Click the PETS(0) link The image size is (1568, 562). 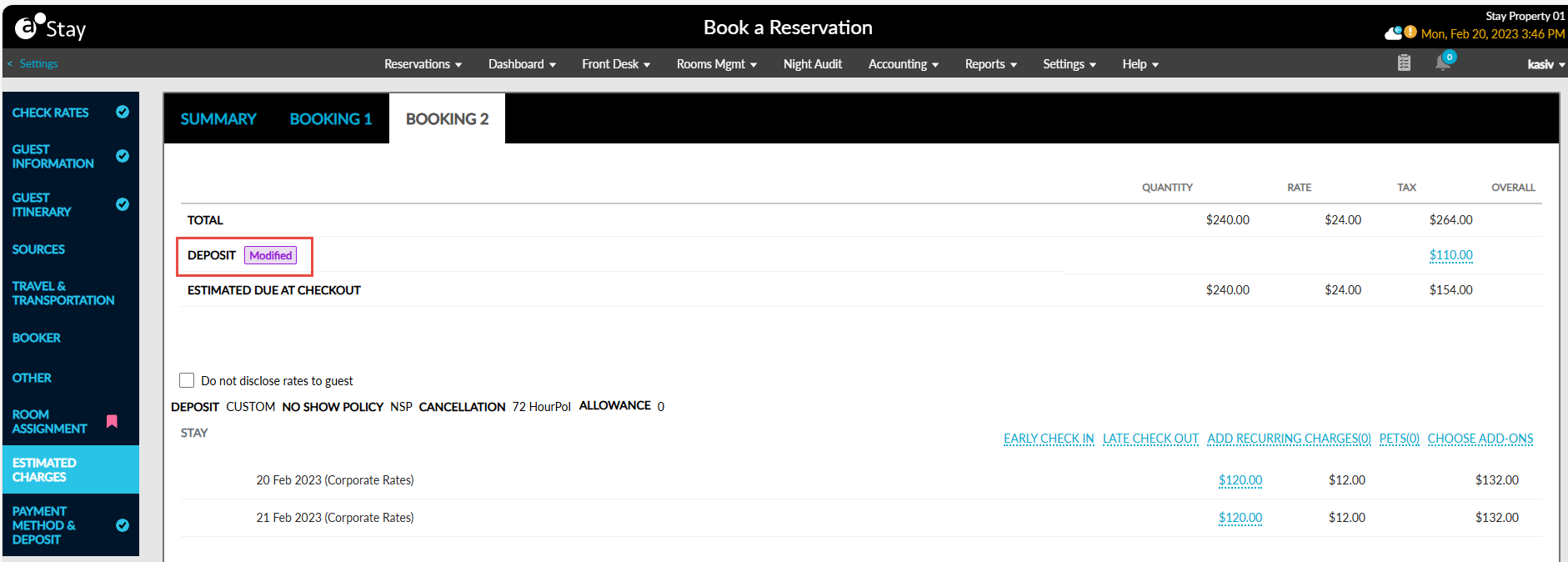tap(1399, 439)
